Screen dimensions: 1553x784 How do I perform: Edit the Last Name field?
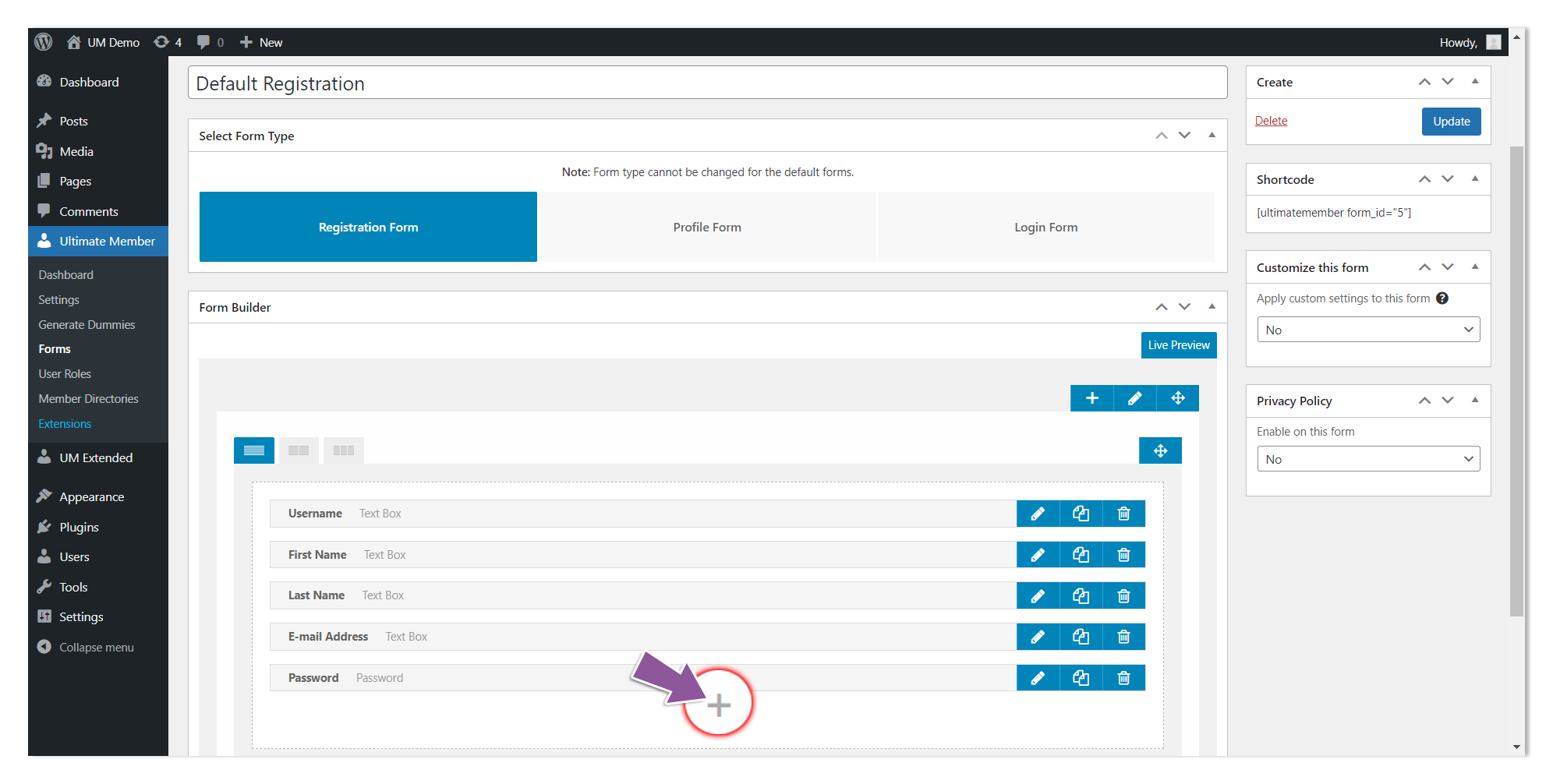1038,595
